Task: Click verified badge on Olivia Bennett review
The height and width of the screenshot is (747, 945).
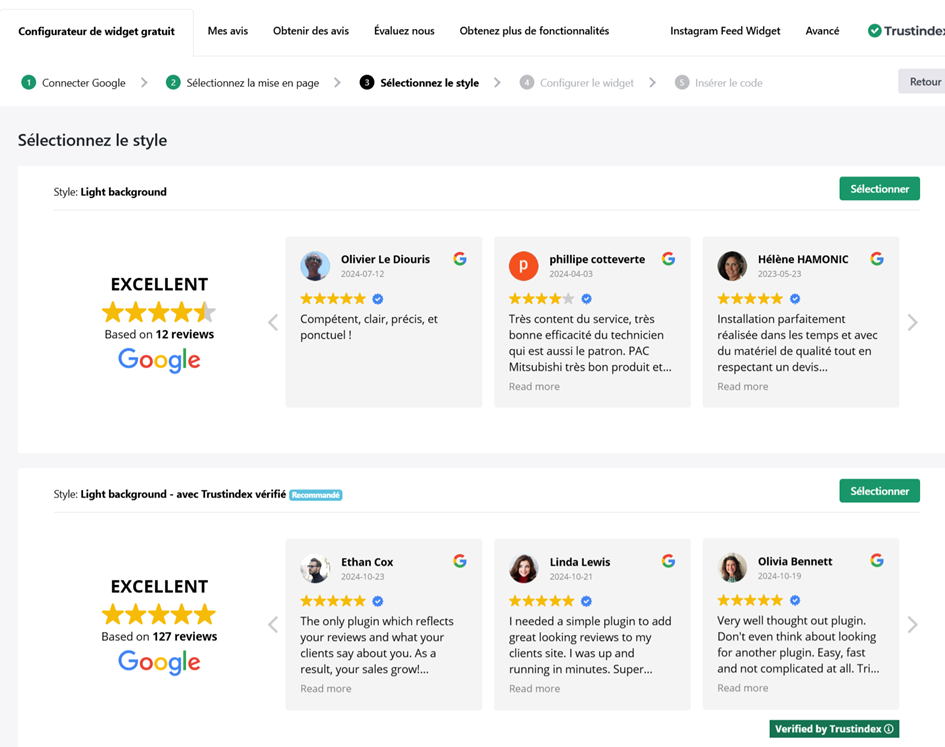Action: click(x=795, y=600)
